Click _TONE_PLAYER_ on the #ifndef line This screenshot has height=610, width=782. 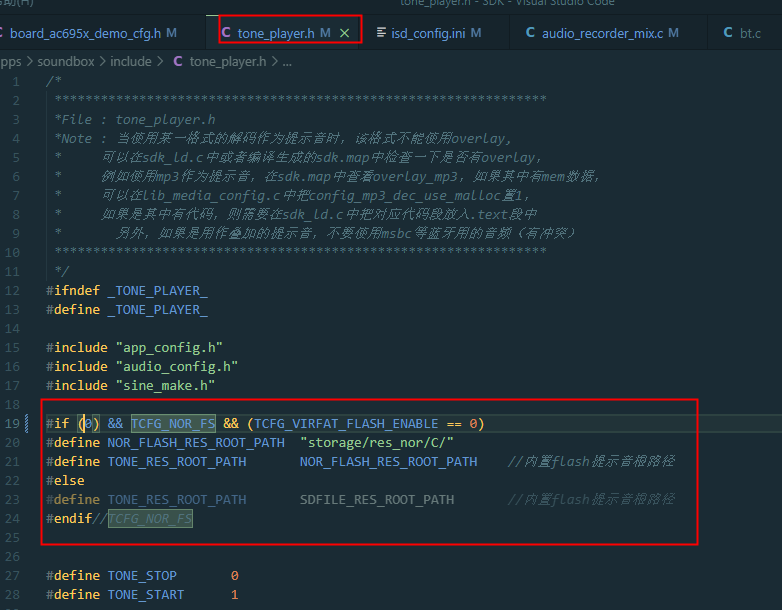coord(158,290)
